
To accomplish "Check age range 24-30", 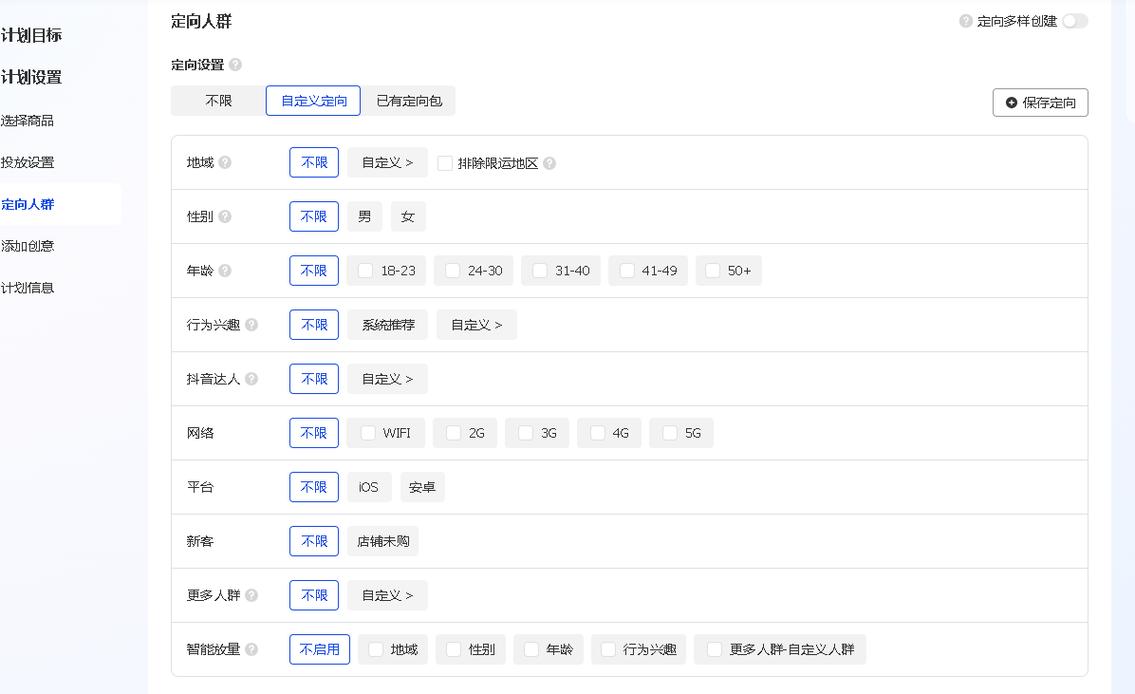I will (x=452, y=271).
